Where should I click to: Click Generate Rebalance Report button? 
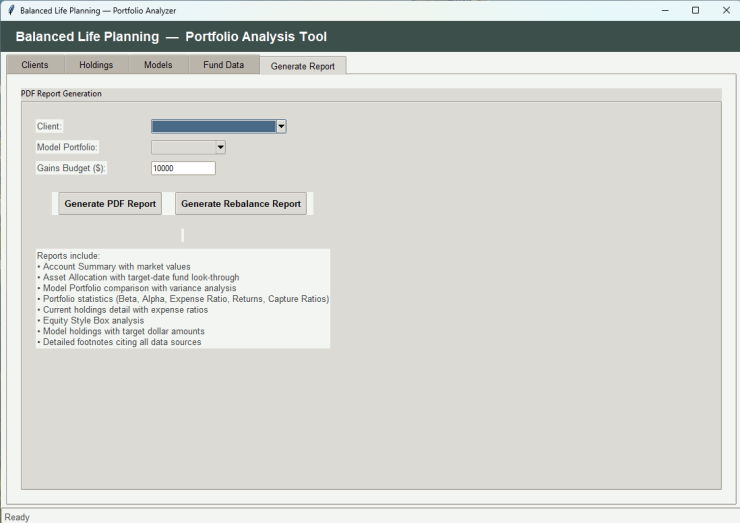tap(241, 203)
